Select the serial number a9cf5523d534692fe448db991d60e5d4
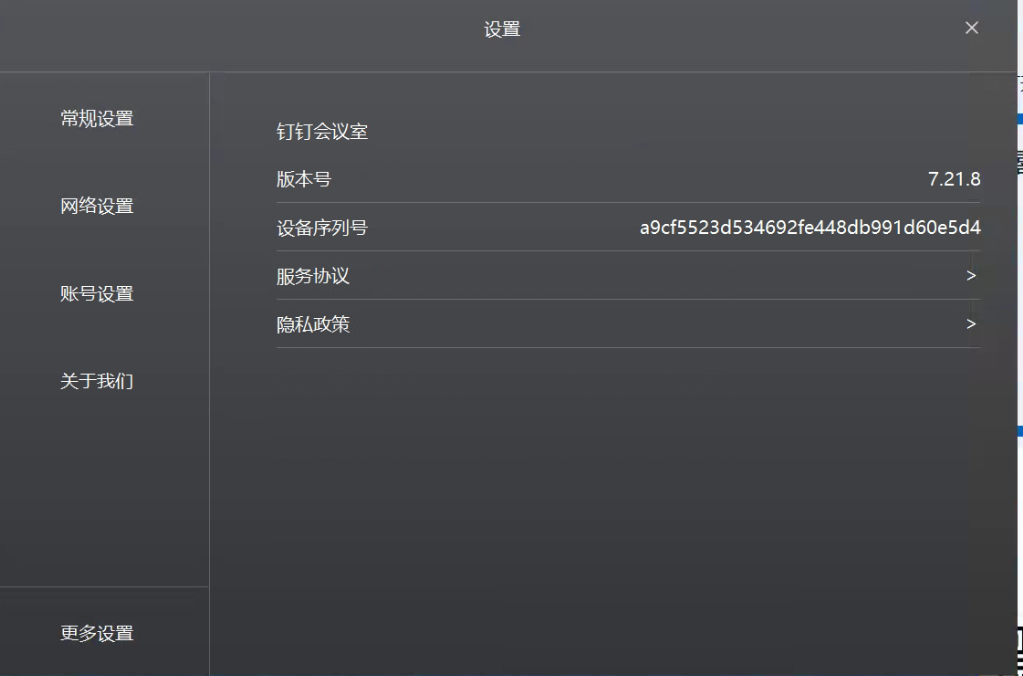 [x=810, y=227]
